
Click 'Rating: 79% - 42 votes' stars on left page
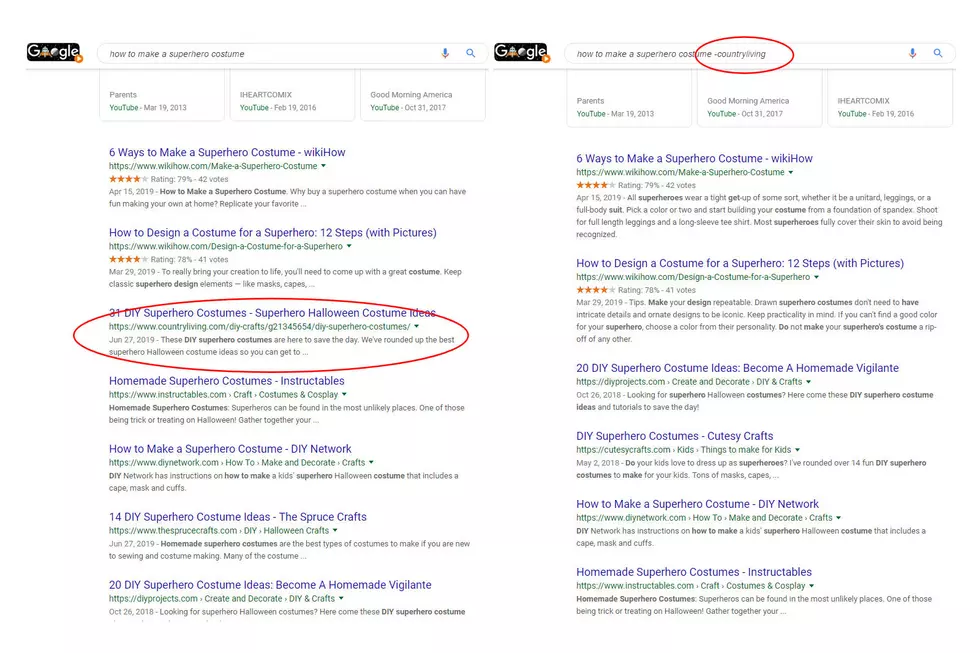coord(128,179)
